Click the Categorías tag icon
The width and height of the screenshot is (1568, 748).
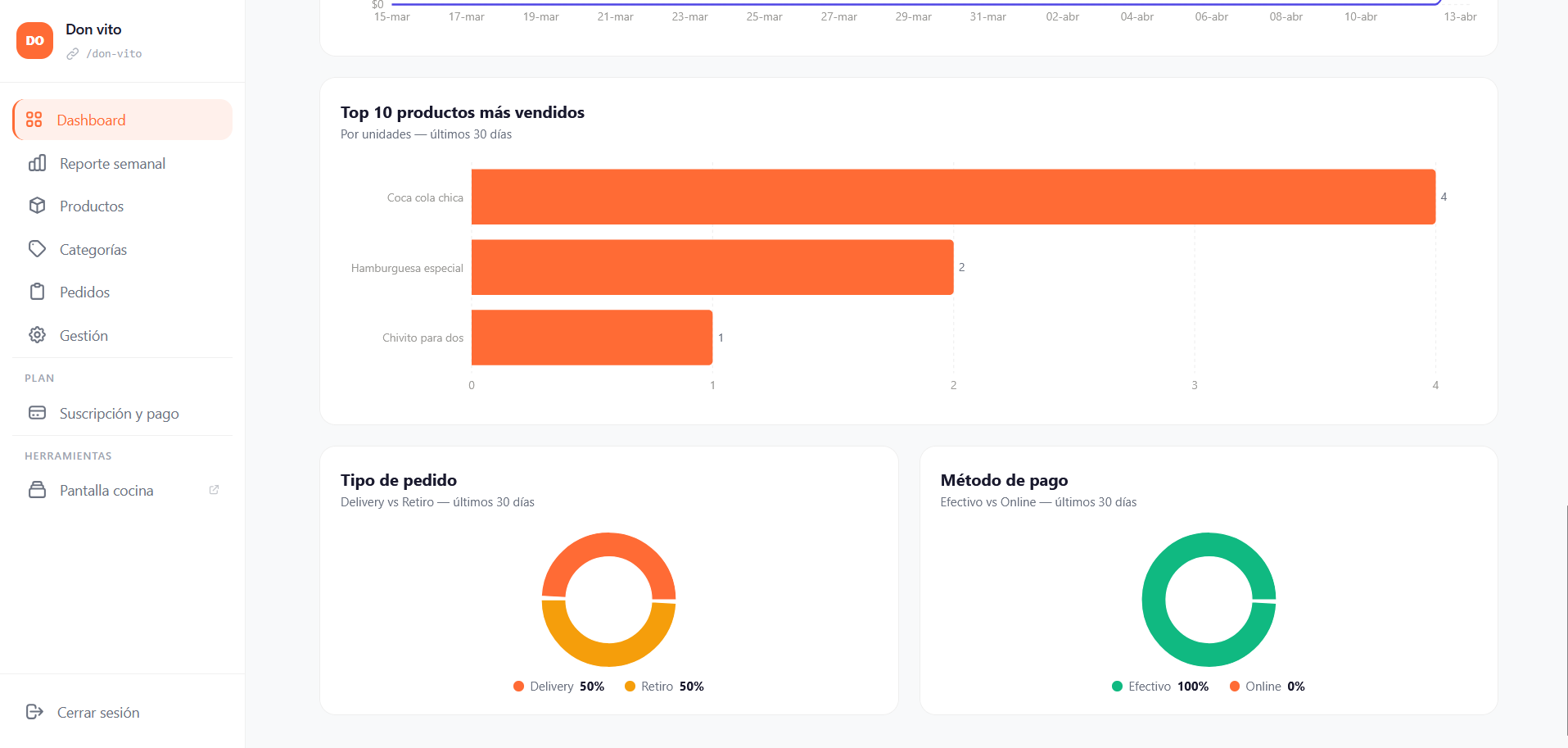37,249
